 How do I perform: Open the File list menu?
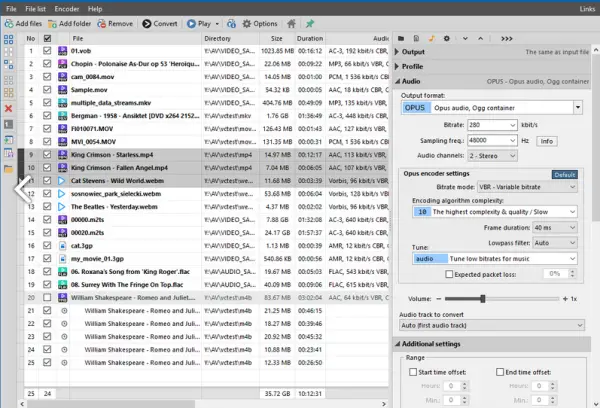click(x=36, y=9)
